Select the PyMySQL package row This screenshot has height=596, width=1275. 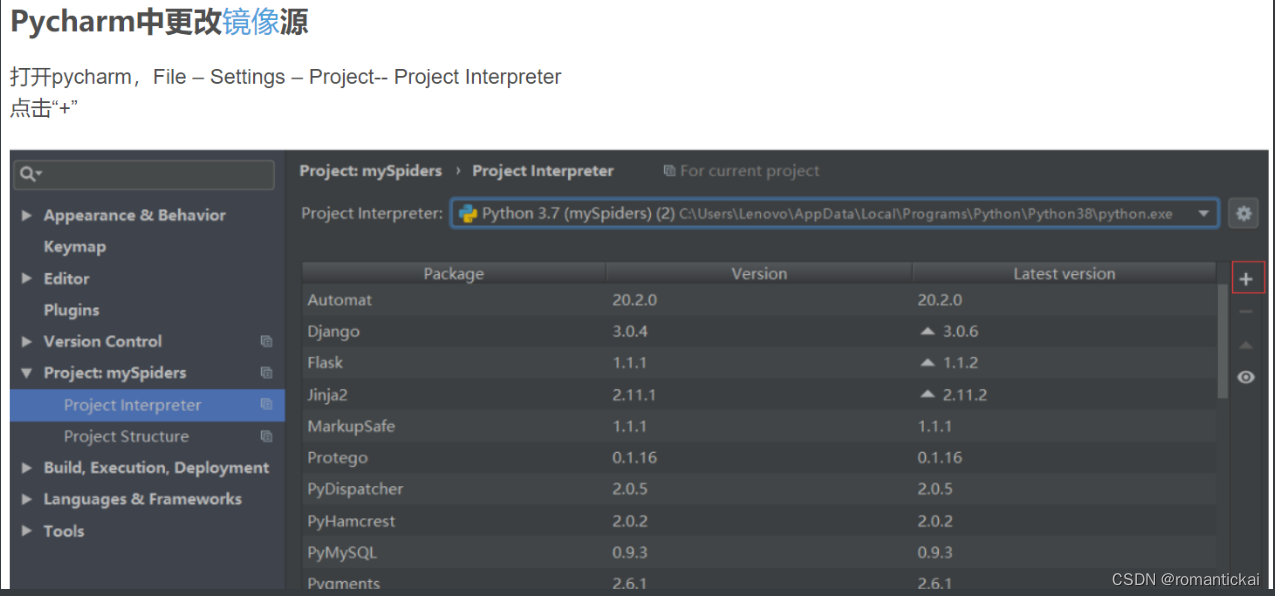pyautogui.click(x=759, y=552)
